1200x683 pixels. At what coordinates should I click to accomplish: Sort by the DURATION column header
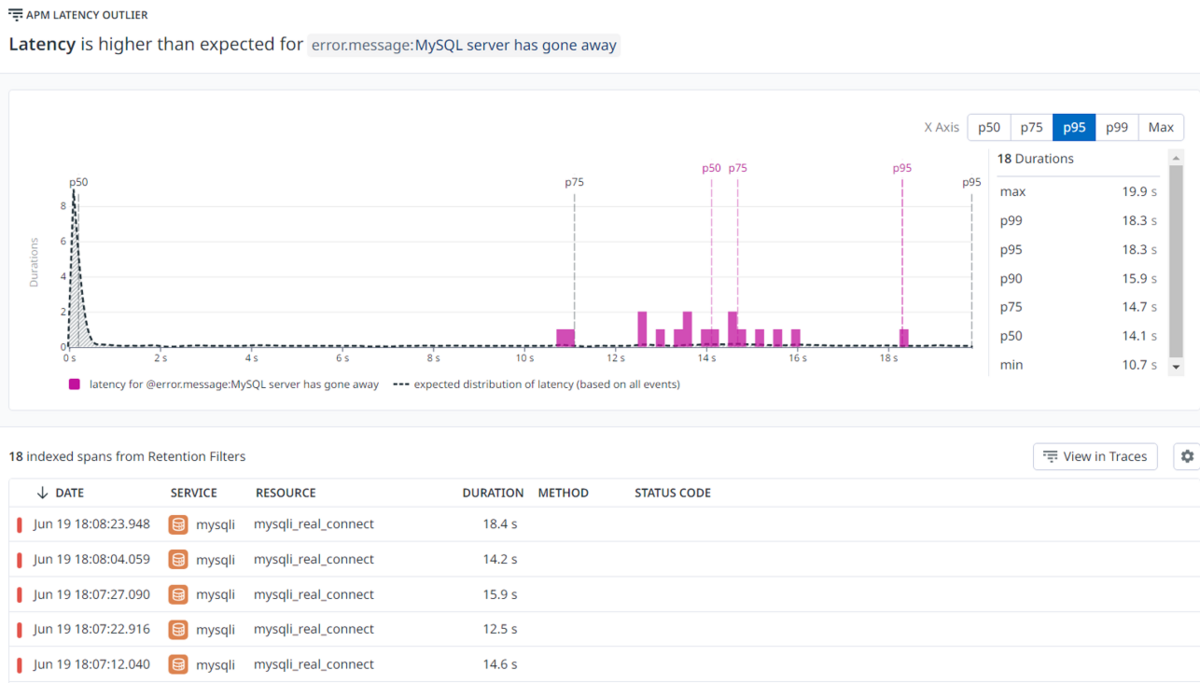493,493
